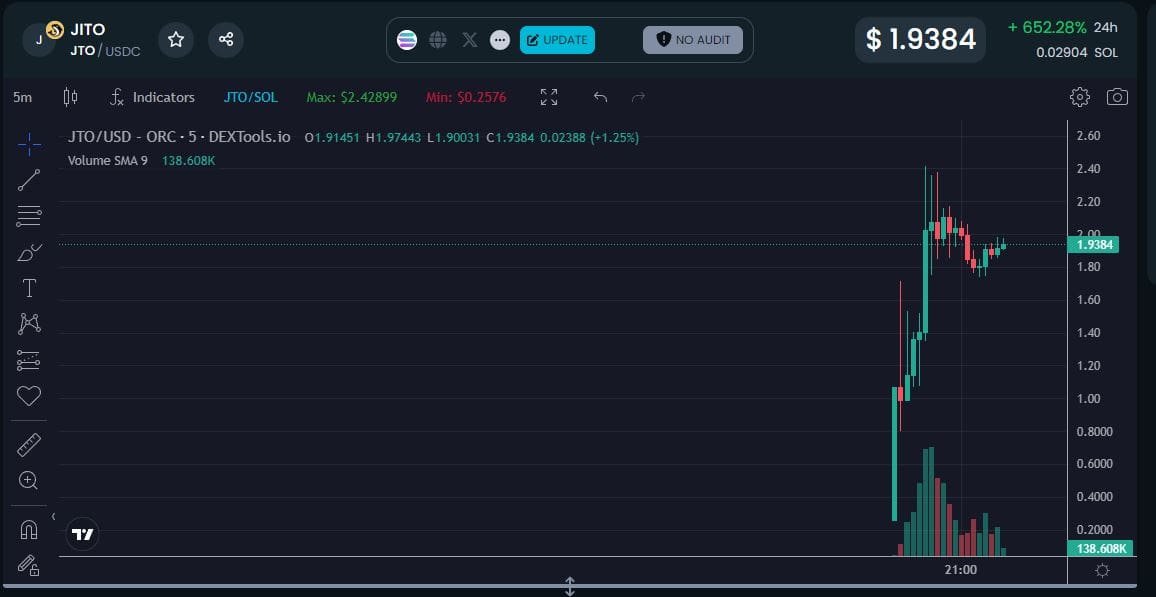
Task: Click the NO AUDIT badge
Action: (691, 39)
